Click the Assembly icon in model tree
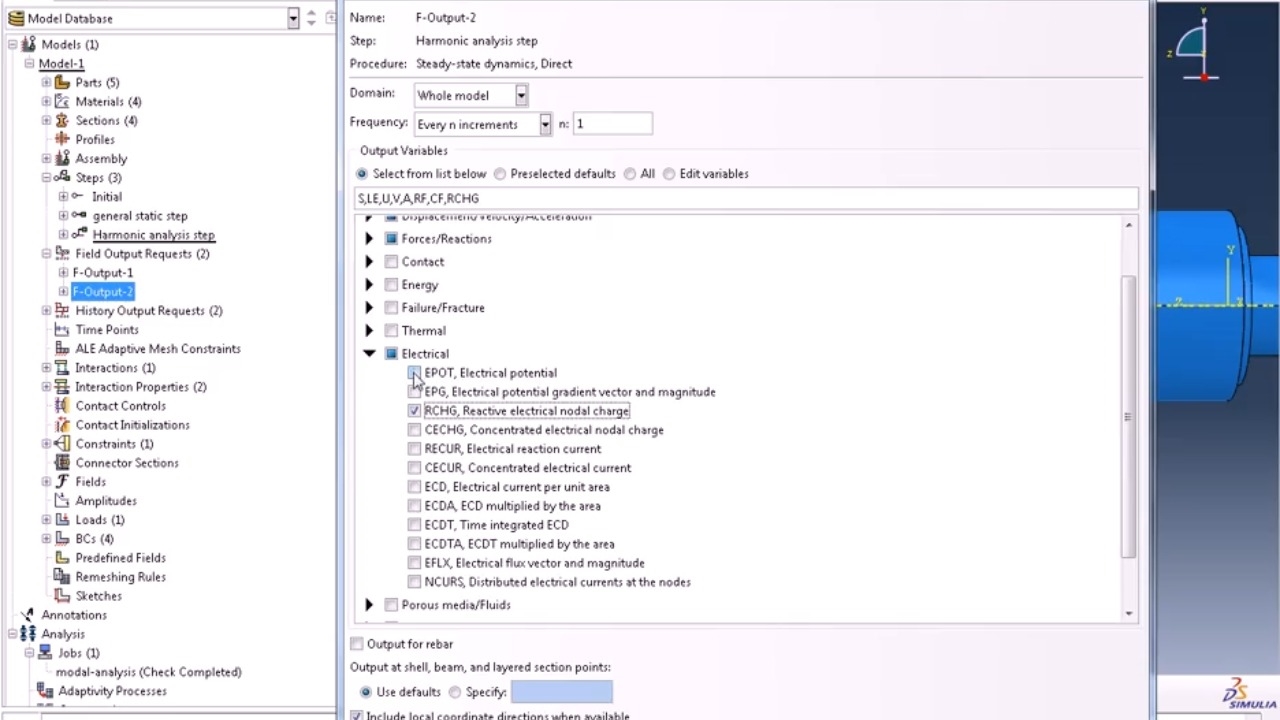This screenshot has width=1280, height=720. [62, 159]
